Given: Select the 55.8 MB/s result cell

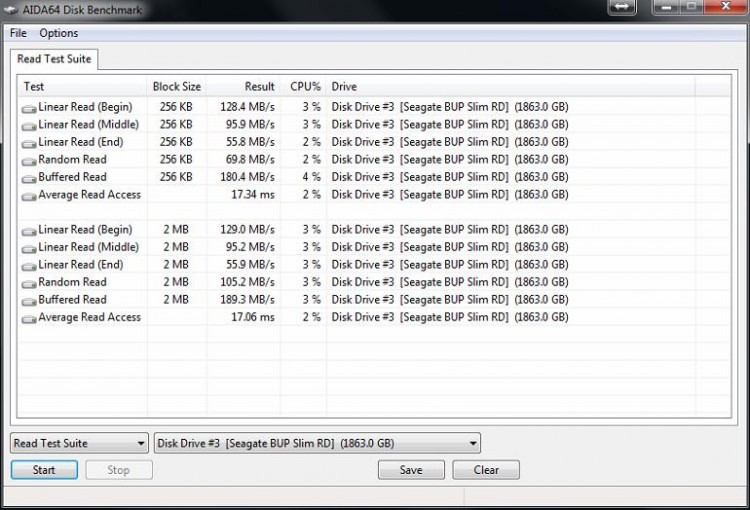Looking at the screenshot, I should click(250, 142).
